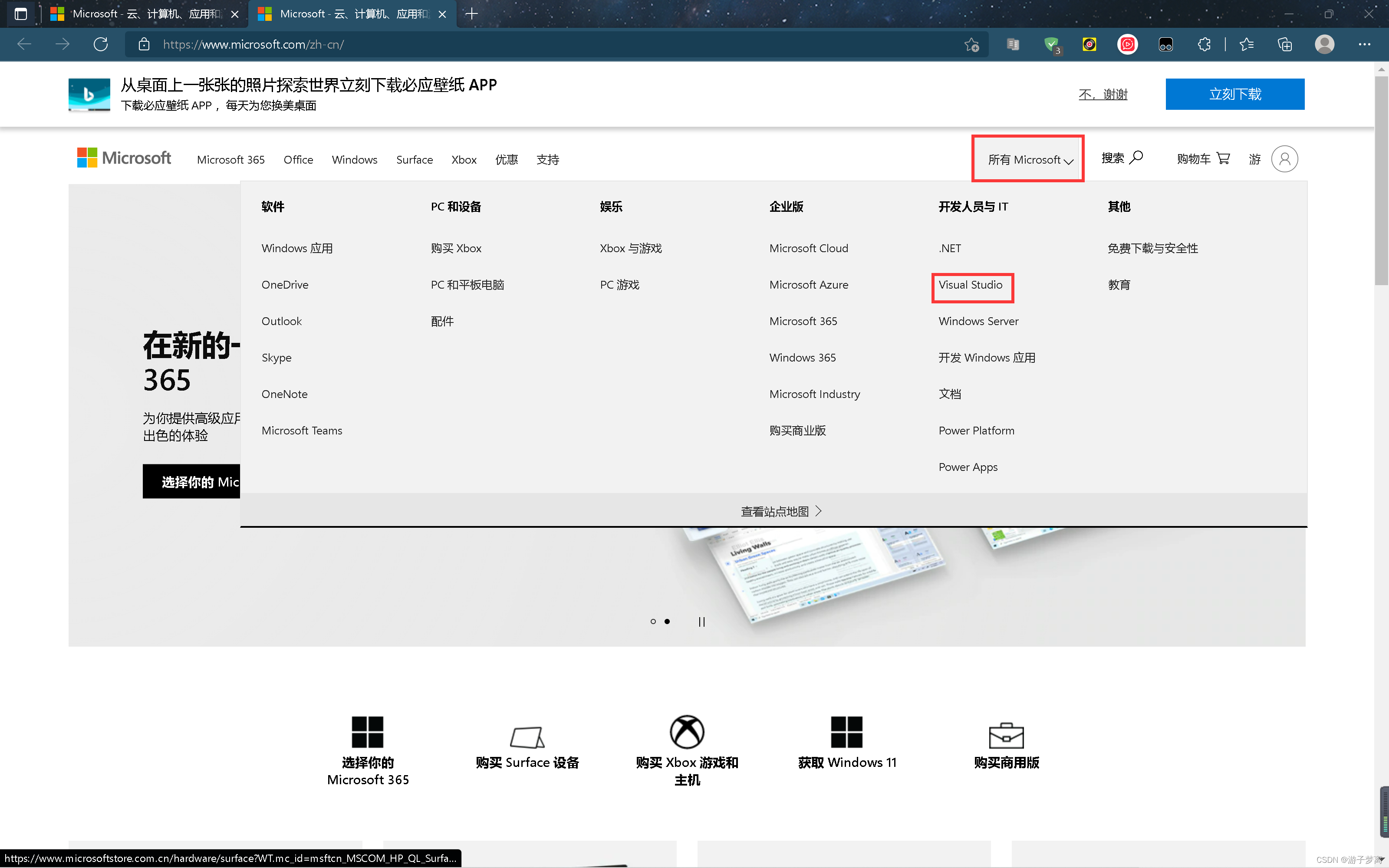Screen dimensions: 1389x868
Task: Open the Surface menu item
Action: tap(414, 160)
